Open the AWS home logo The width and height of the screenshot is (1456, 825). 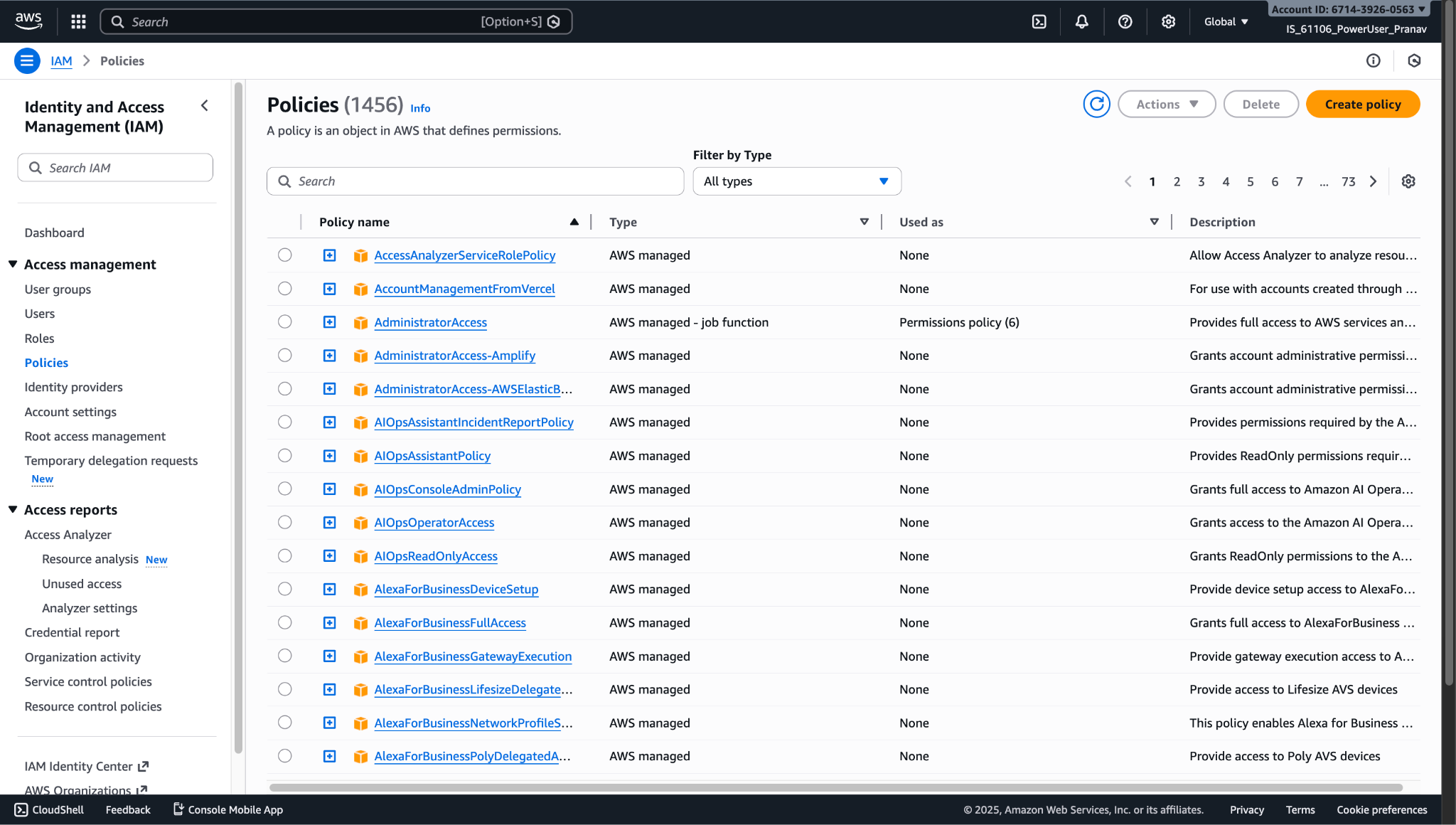(x=28, y=21)
